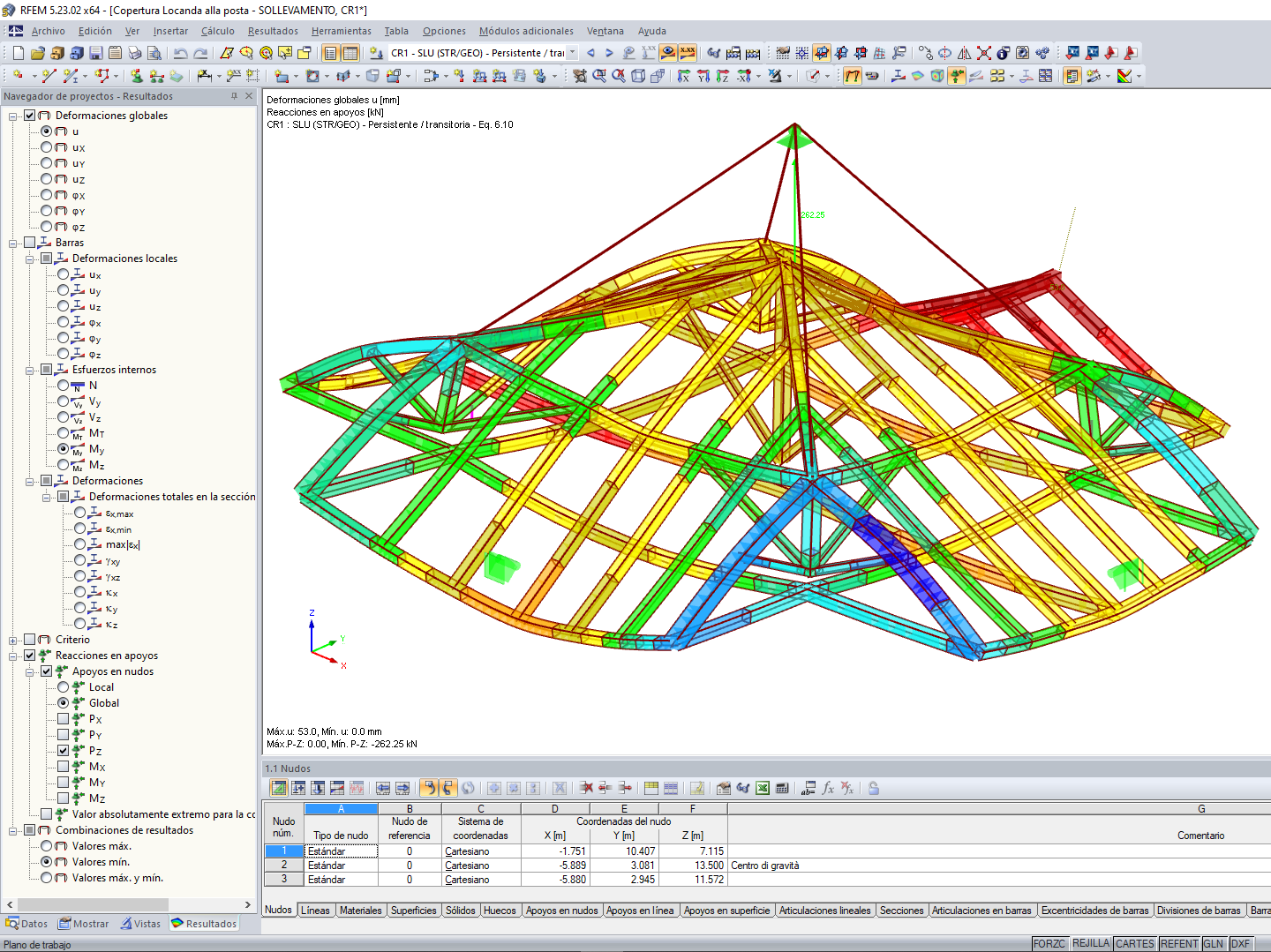Click the Undo arrow icon
Image resolution: width=1271 pixels, height=952 pixels.
tap(180, 53)
